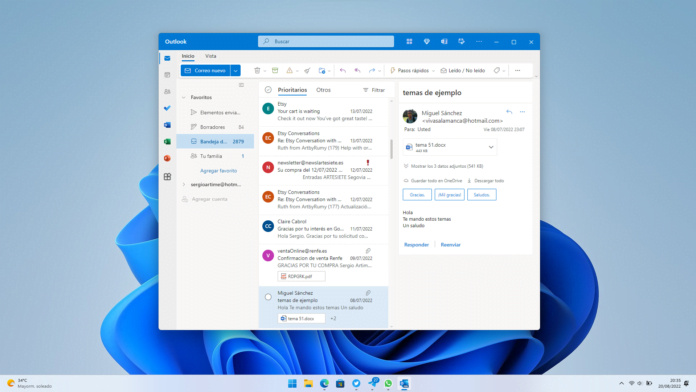696x392 pixels.
Task: Show hidden icons in system tray
Action: [x=621, y=384]
